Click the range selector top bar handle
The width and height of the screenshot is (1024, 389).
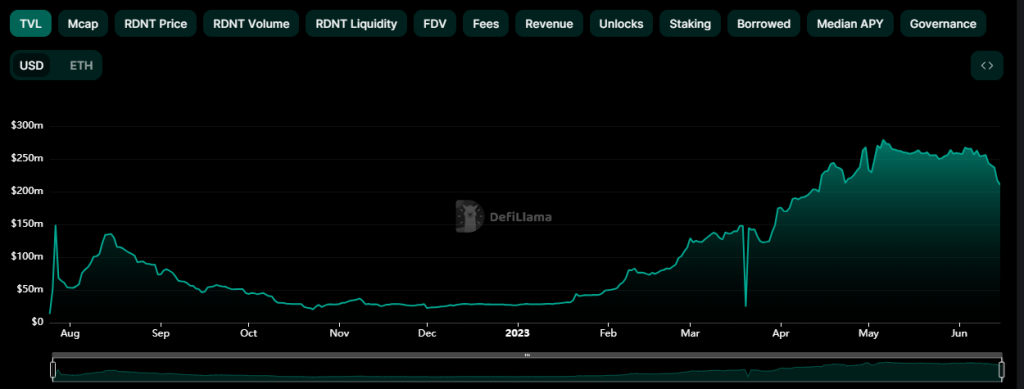(527, 355)
